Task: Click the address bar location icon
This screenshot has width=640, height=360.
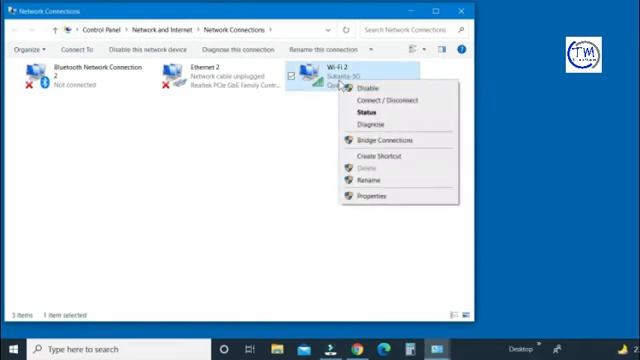Action: click(68, 30)
